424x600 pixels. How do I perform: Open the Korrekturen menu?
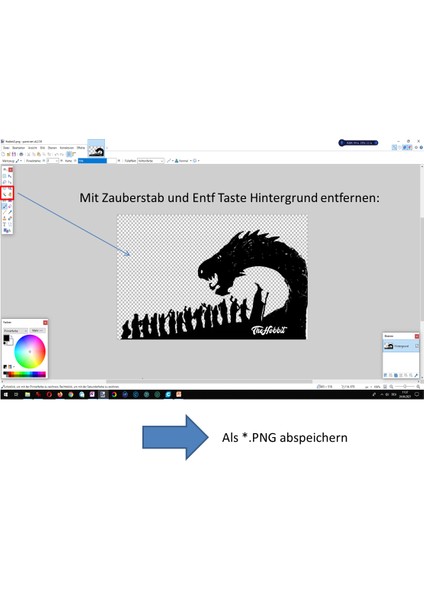pyautogui.click(x=67, y=148)
